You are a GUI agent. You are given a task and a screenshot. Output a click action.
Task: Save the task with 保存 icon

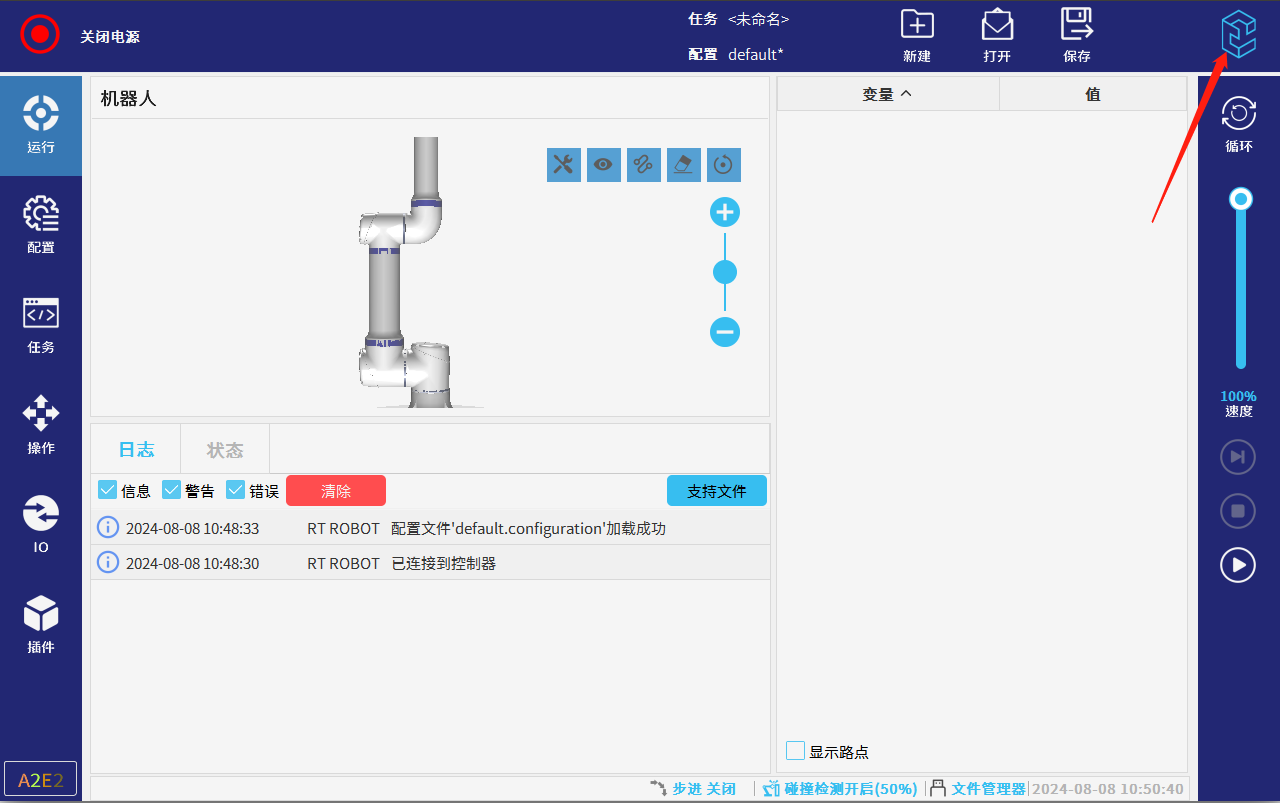(x=1076, y=26)
